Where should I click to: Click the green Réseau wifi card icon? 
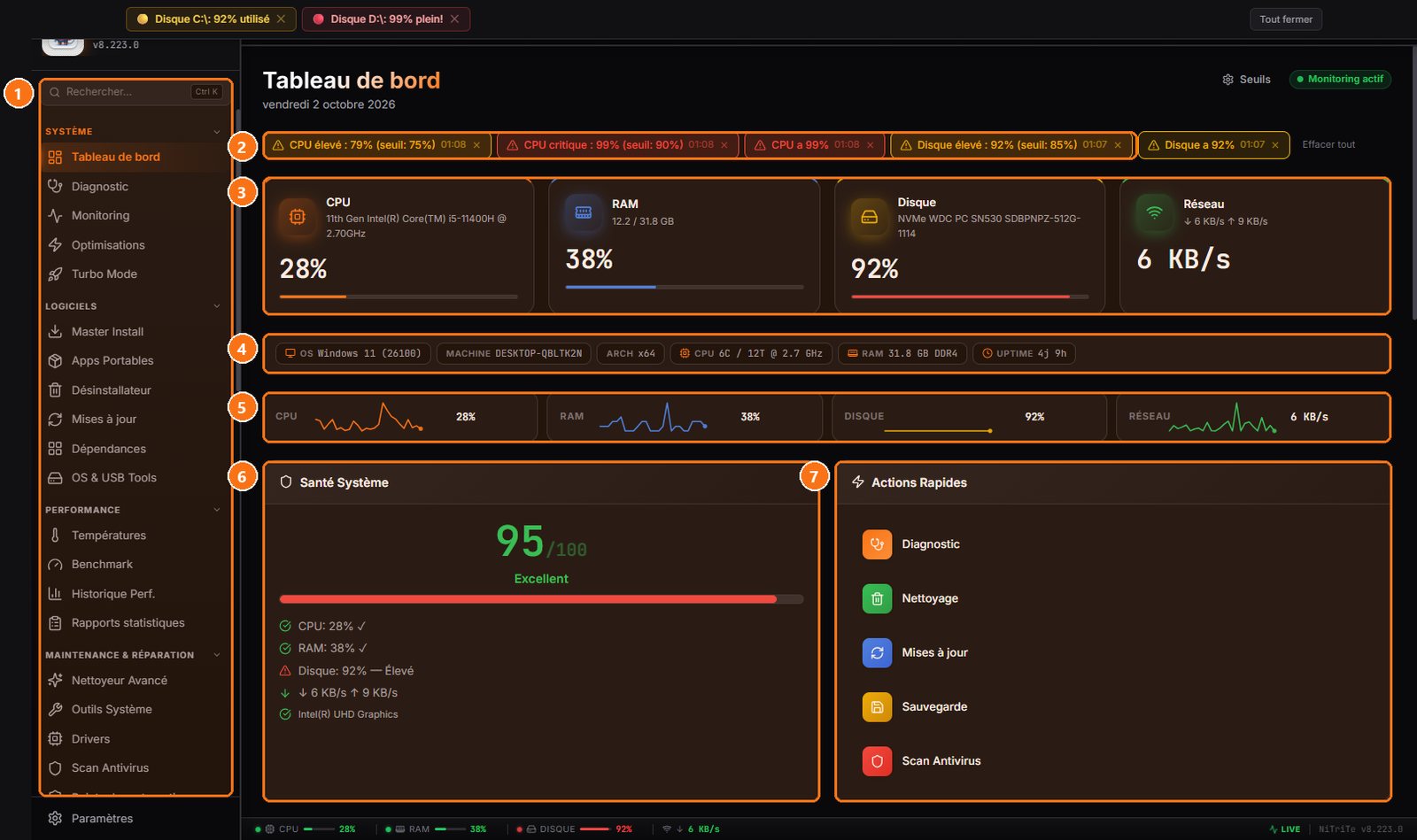[x=1154, y=212]
